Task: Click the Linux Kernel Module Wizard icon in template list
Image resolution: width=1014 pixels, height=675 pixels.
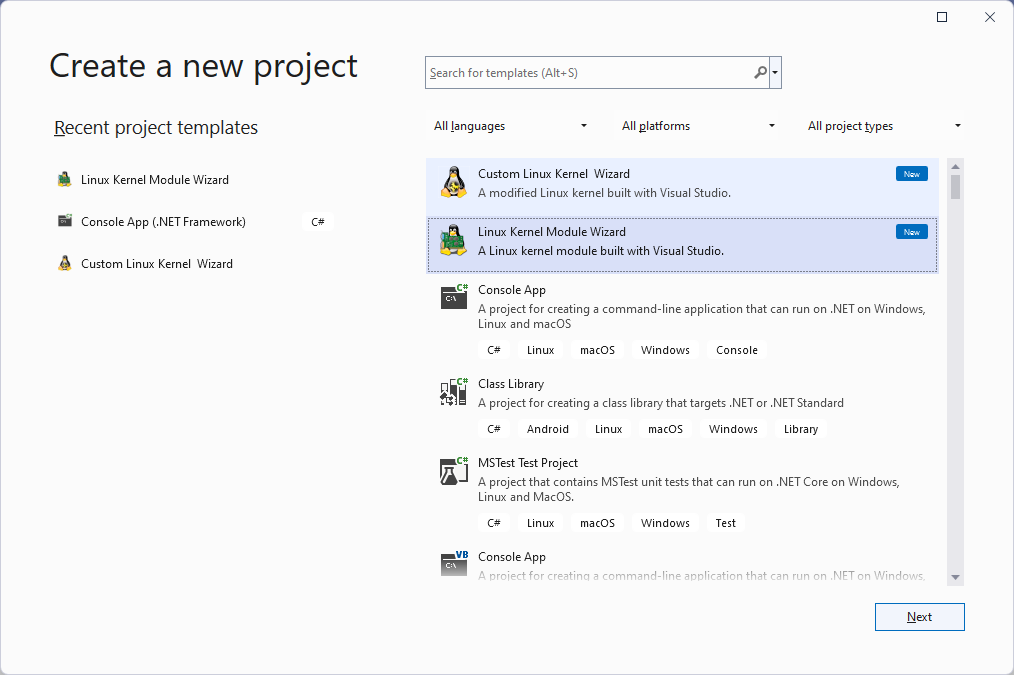Action: pyautogui.click(x=454, y=240)
